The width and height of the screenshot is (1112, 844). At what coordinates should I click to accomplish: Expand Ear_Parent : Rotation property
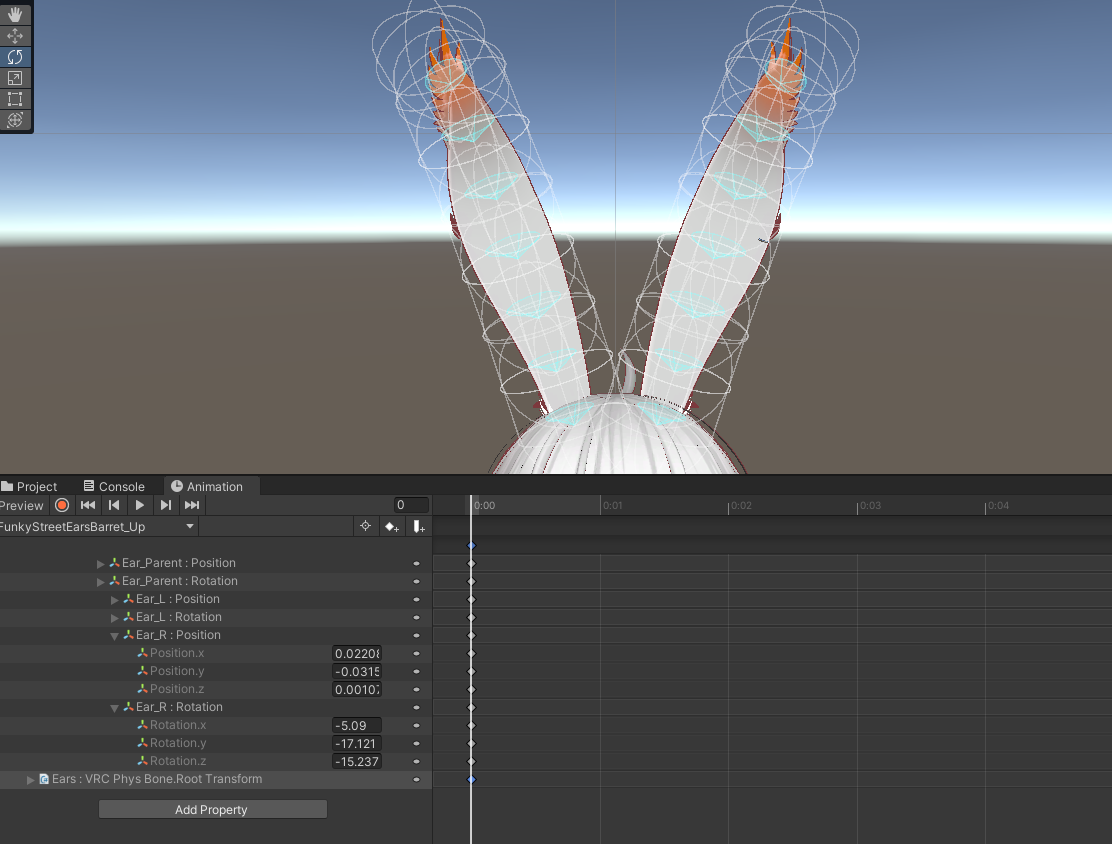101,582
